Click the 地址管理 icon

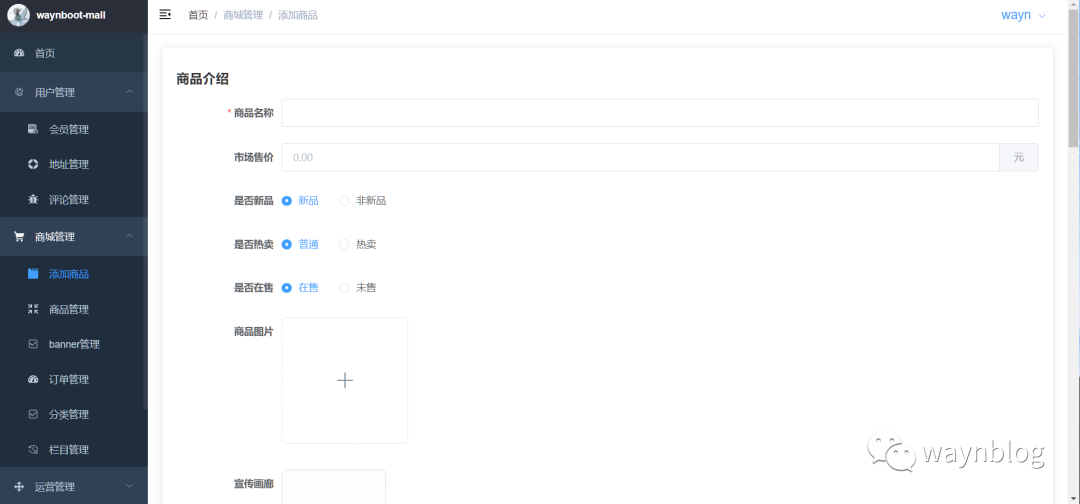pos(33,164)
